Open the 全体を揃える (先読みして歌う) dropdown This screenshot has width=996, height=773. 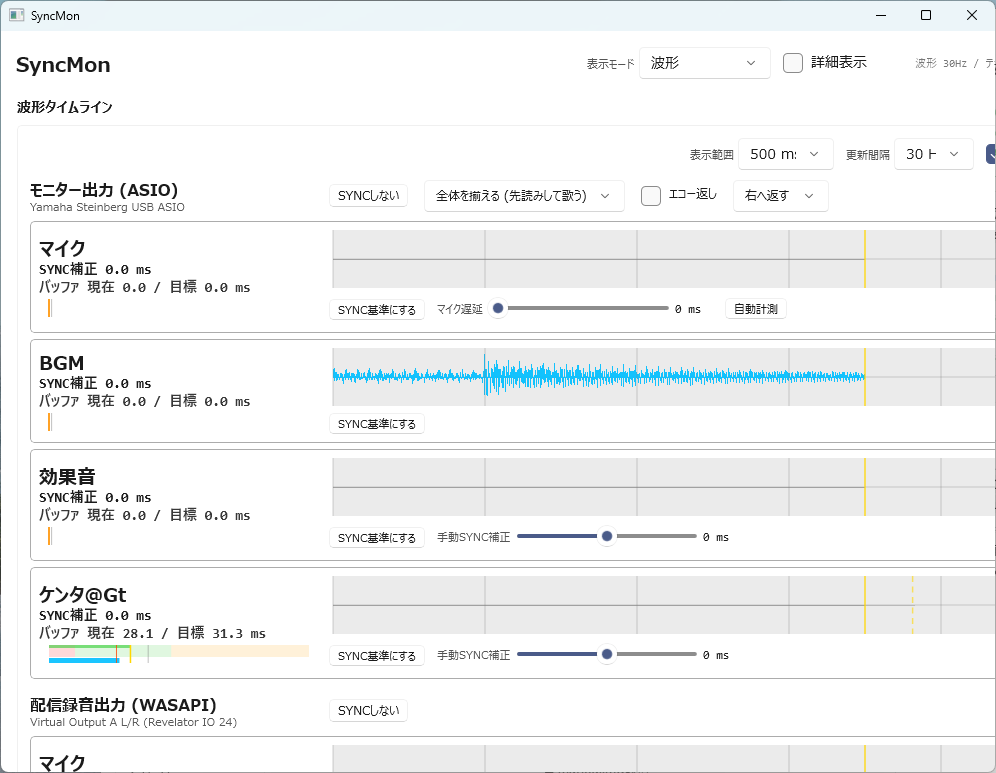tap(524, 196)
